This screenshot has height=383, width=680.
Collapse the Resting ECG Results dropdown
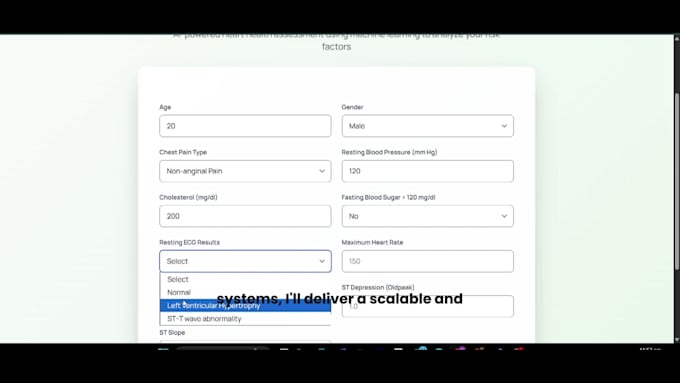[x=245, y=261]
